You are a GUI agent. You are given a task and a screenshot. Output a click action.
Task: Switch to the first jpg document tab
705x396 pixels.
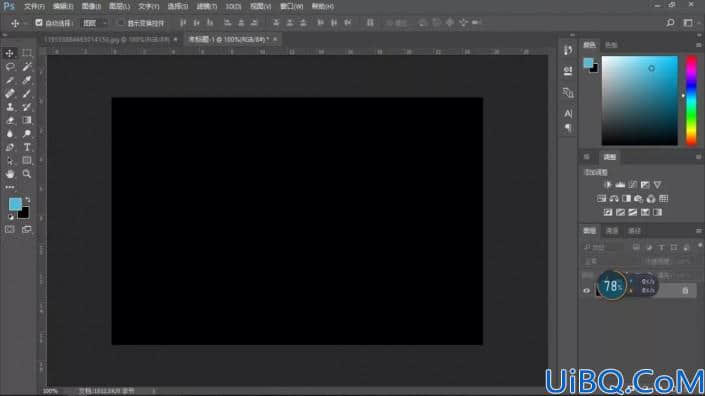[107, 40]
